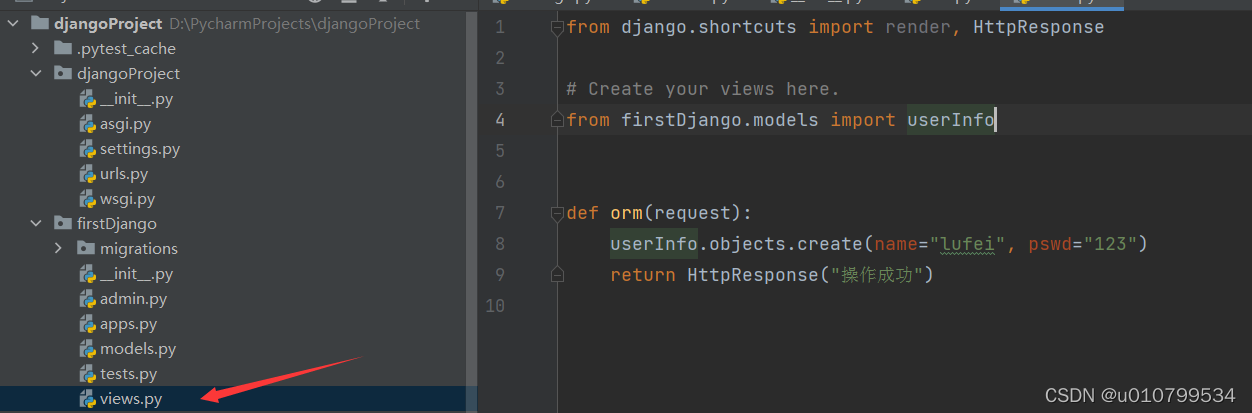
Task: Expand the migrations folder
Action: click(59, 248)
